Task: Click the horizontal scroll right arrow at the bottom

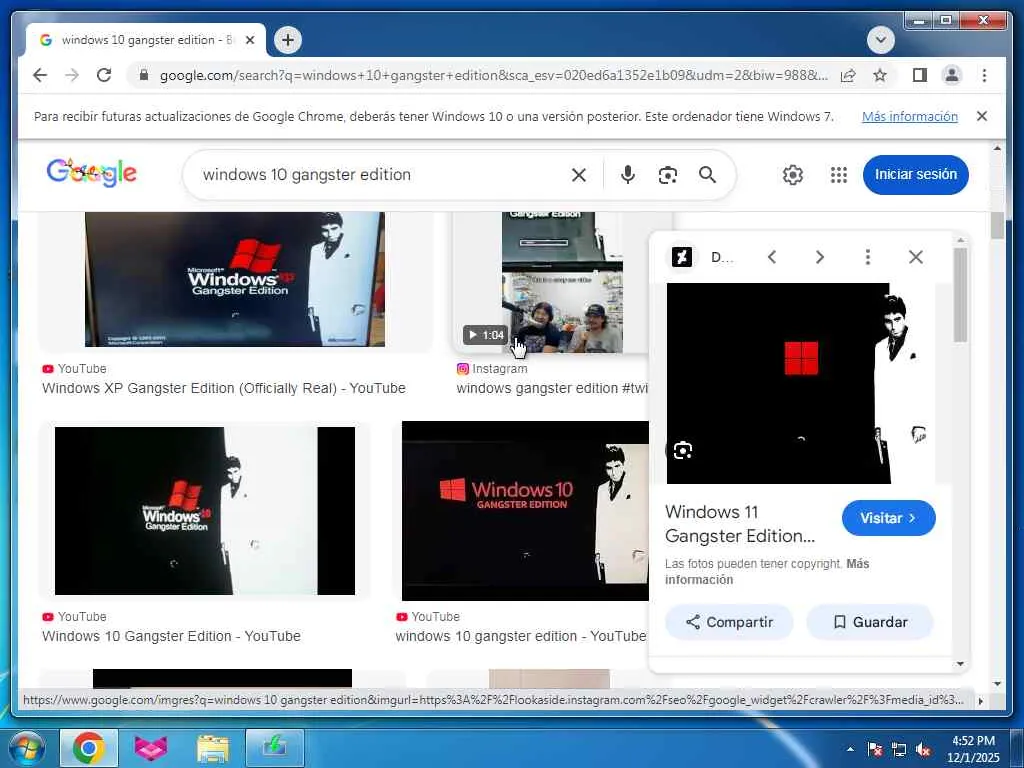Action: point(980,701)
